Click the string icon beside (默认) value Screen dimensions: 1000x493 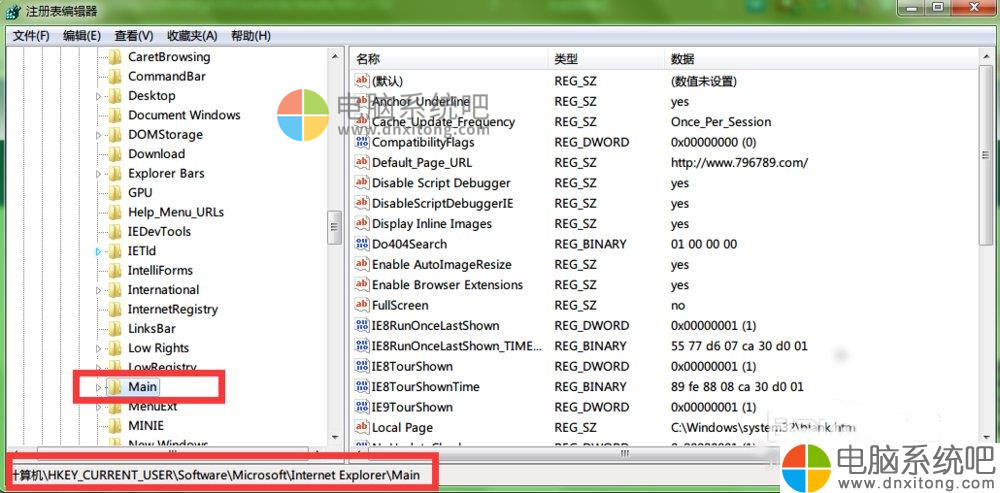[x=362, y=81]
